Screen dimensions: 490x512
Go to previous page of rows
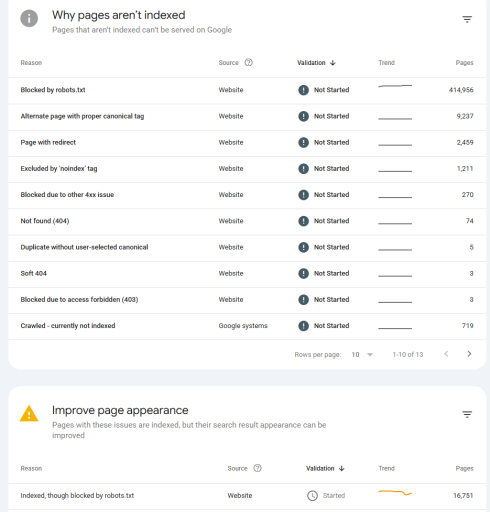(x=446, y=354)
